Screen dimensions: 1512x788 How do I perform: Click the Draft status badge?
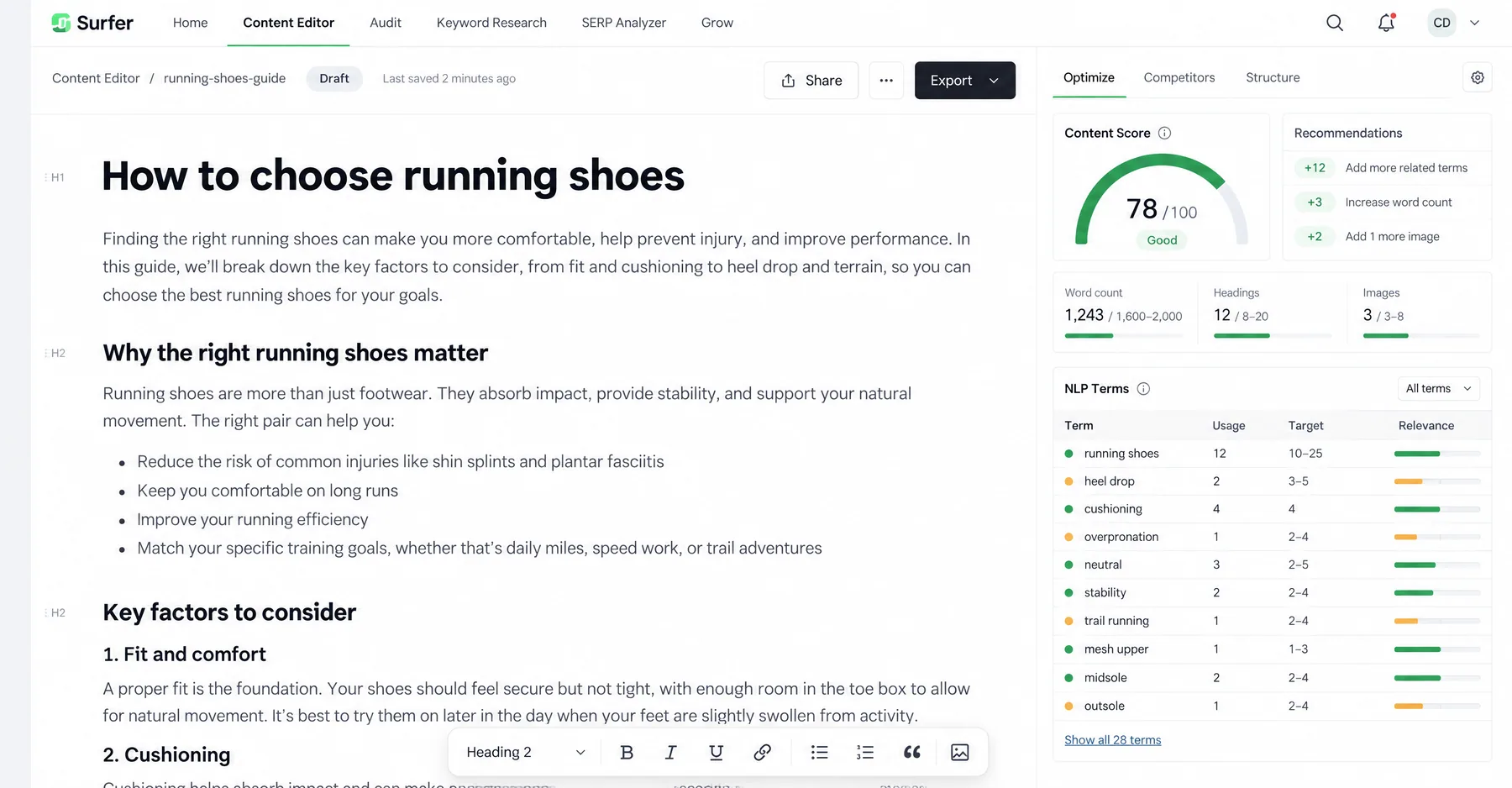[x=334, y=78]
